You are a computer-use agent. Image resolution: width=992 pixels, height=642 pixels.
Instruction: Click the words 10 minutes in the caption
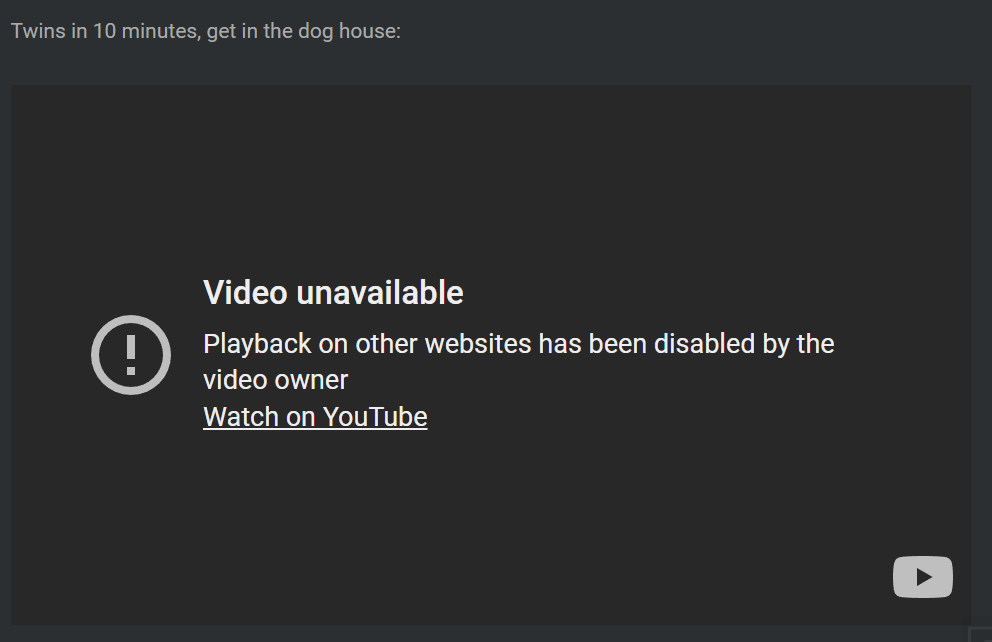(145, 31)
